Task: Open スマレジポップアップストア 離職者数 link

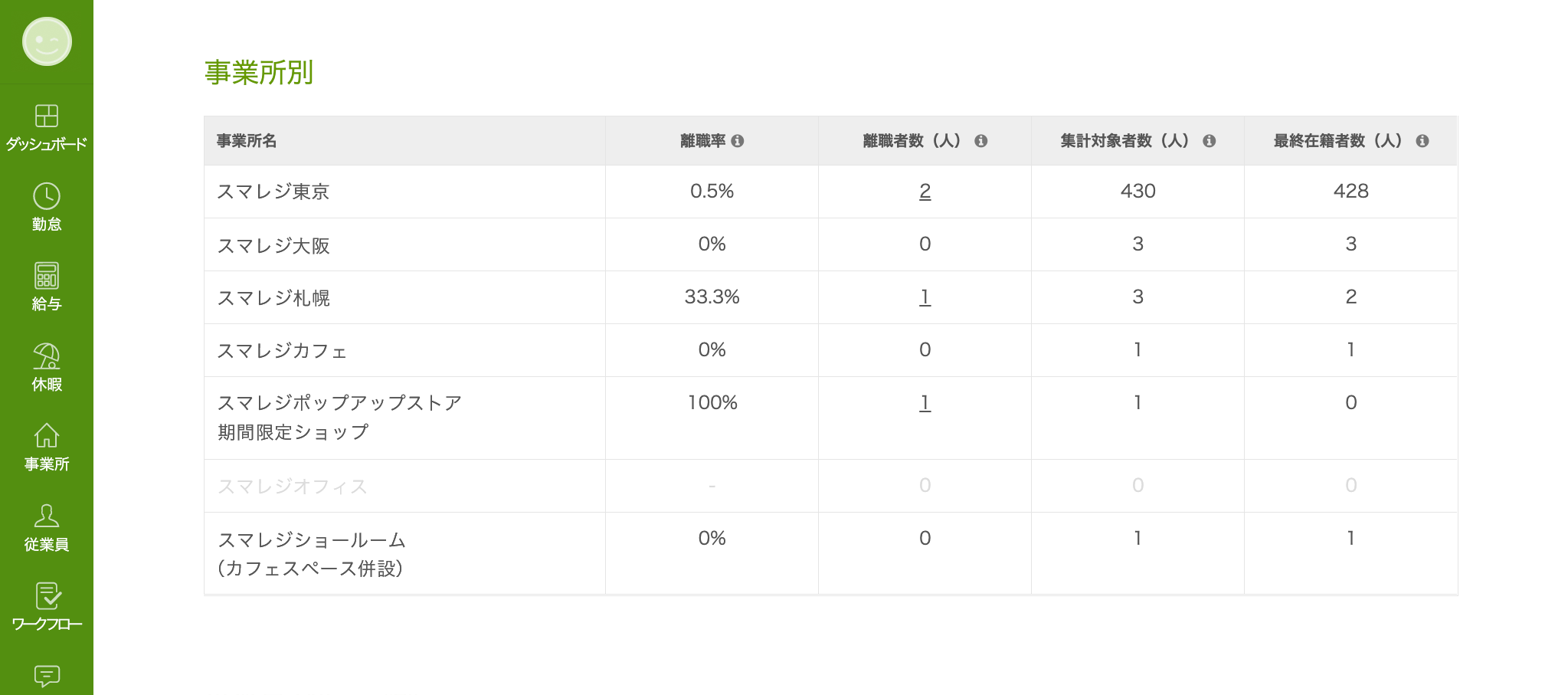Action: 925,403
